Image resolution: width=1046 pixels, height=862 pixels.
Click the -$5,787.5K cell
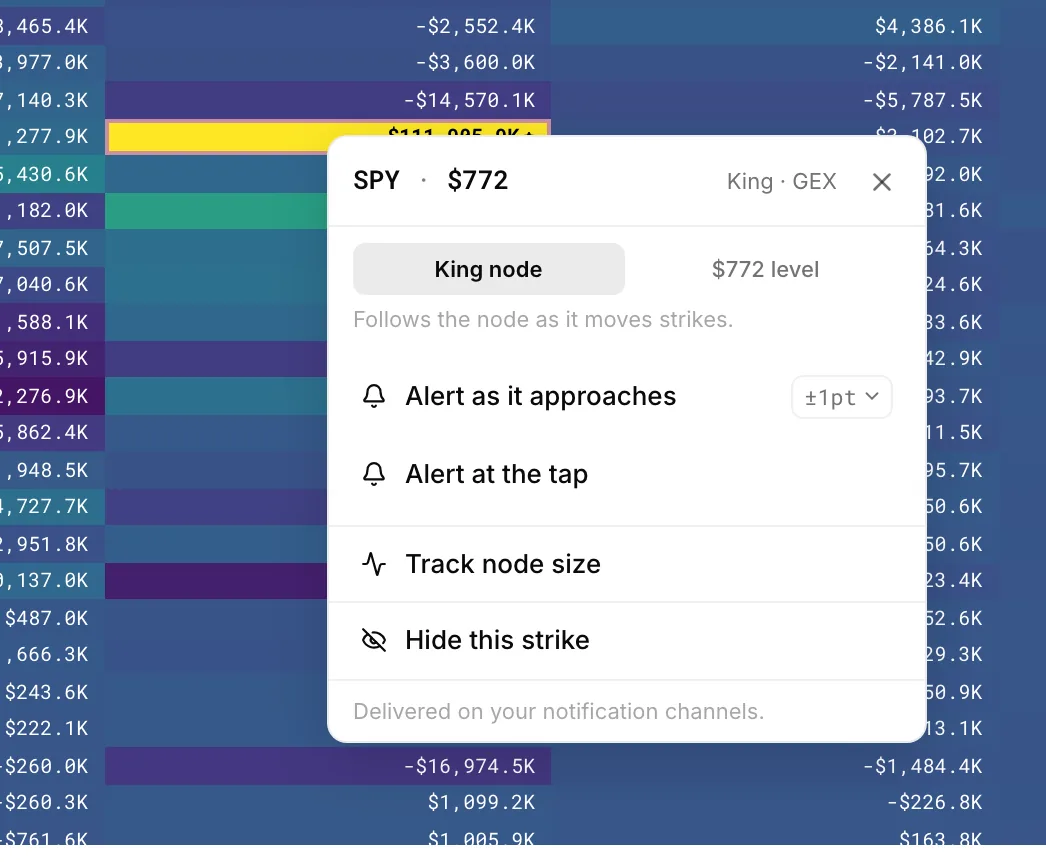774,100
